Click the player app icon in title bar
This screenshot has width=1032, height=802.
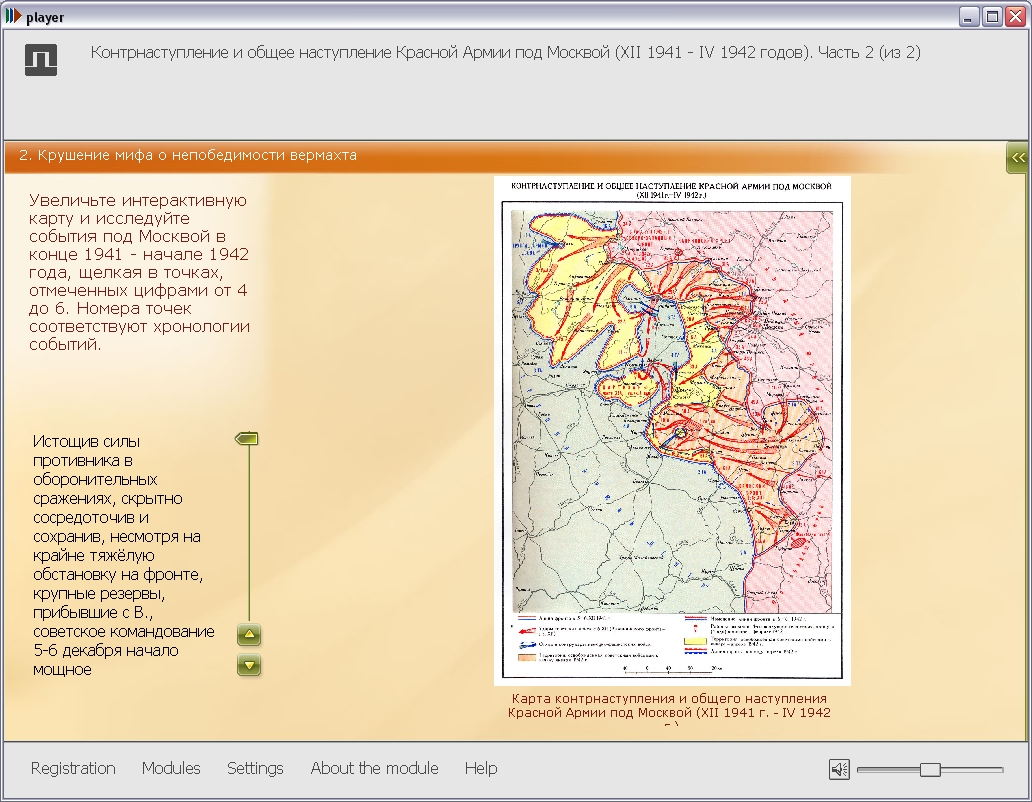[13, 16]
